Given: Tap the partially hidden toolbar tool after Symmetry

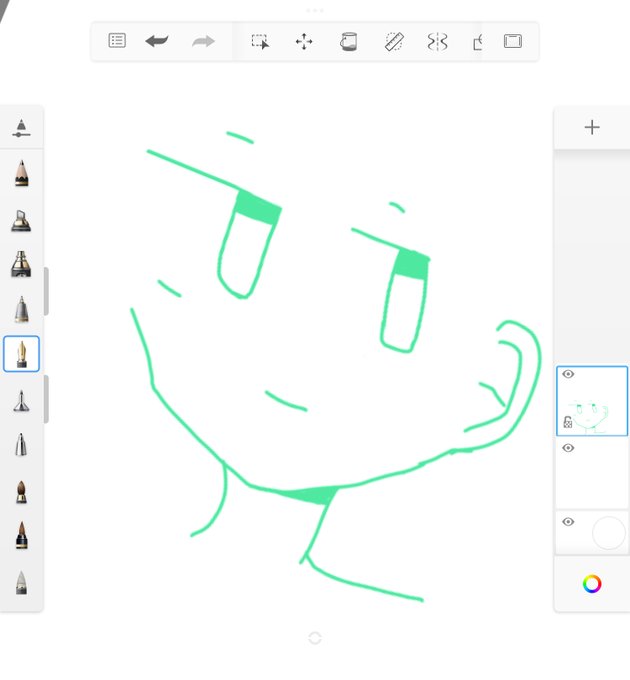Looking at the screenshot, I should pyautogui.click(x=477, y=42).
